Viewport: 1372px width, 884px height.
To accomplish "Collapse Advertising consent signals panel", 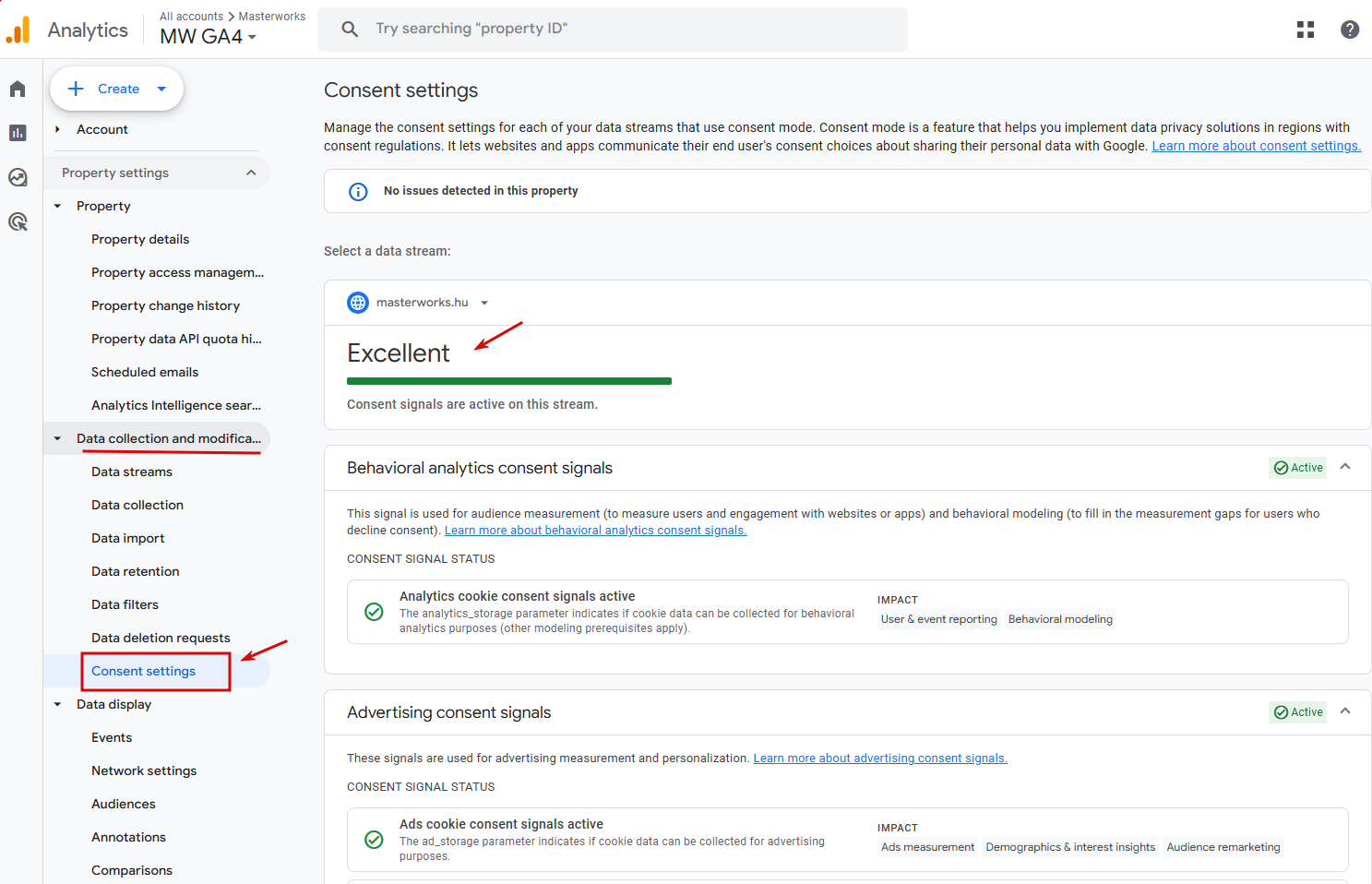I will [x=1345, y=711].
